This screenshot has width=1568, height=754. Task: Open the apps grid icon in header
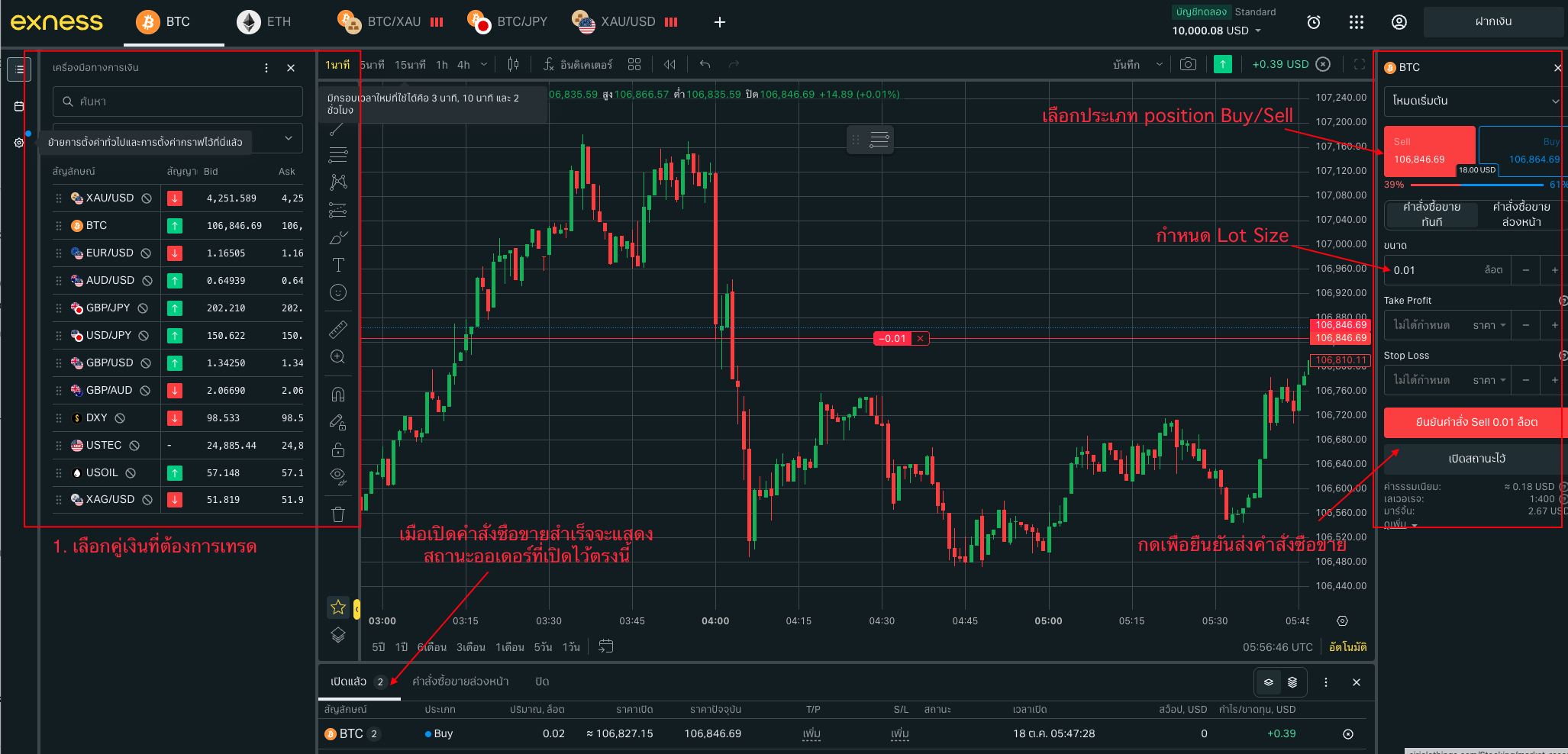pos(1356,22)
